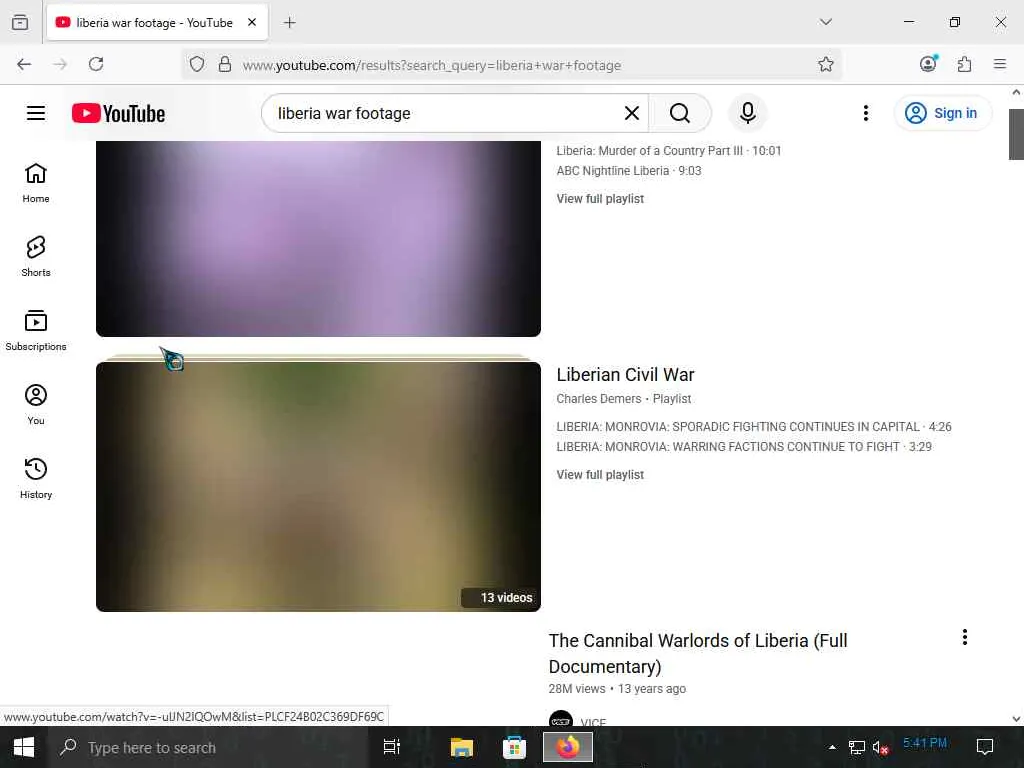
Task: Click the Windows taskbar search box
Action: 209,747
